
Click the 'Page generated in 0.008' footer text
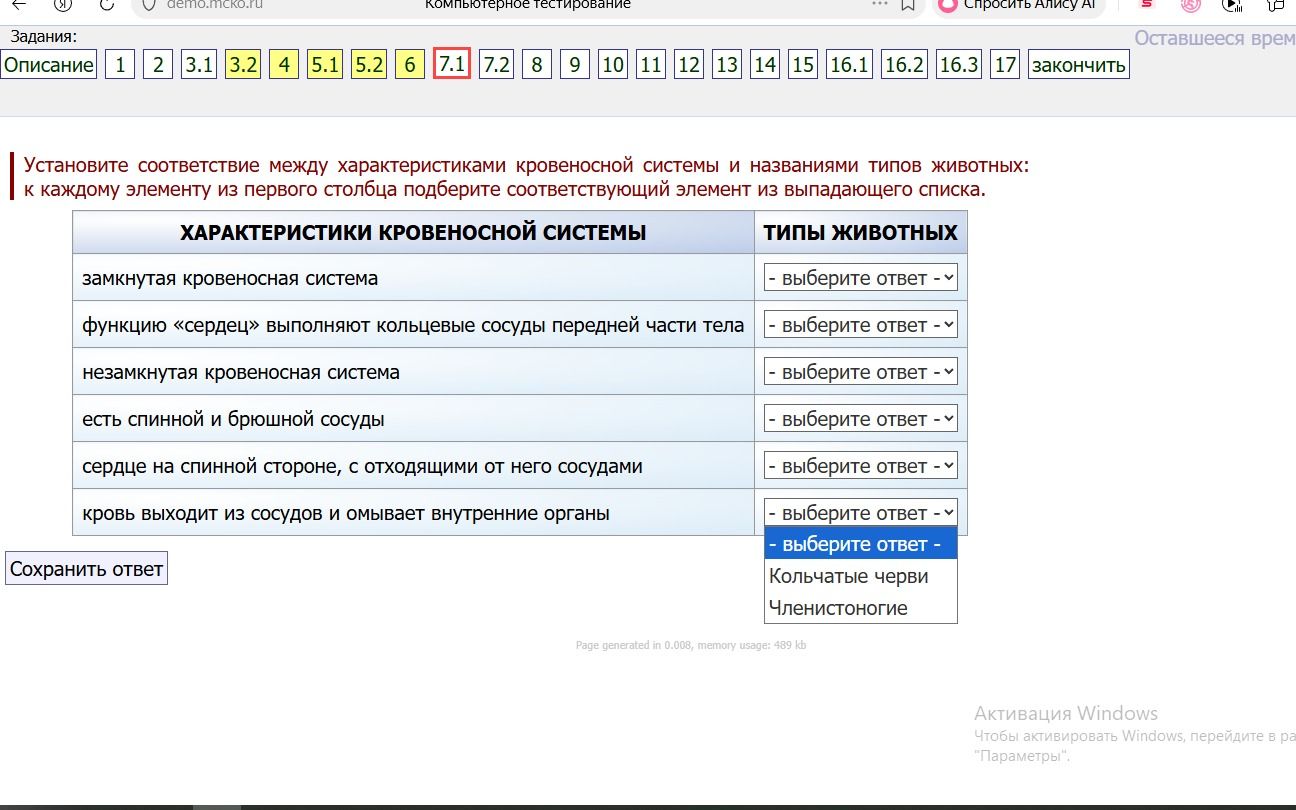[691, 645]
